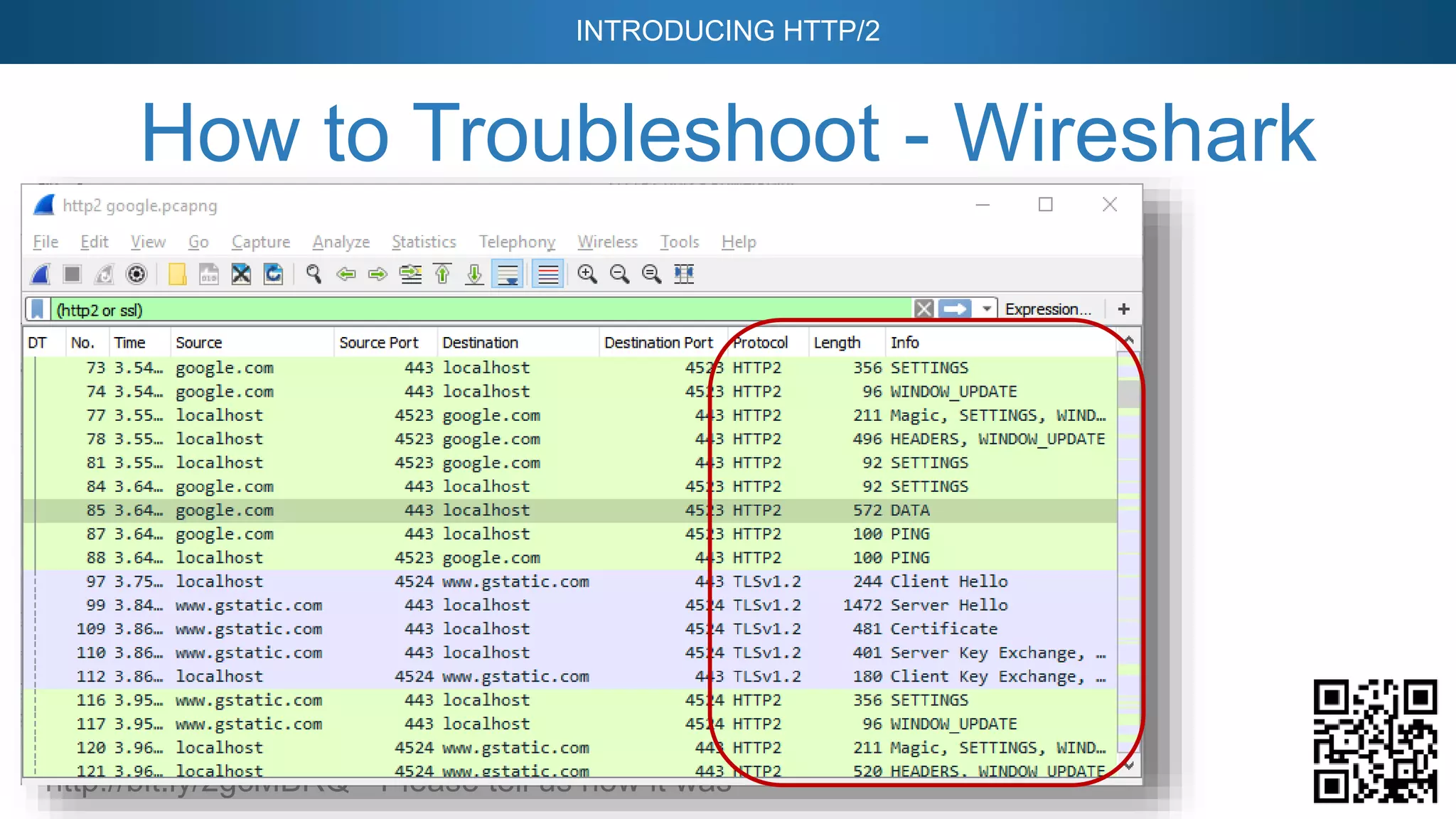The image size is (1456, 819).
Task: Select packet 87 PING row
Action: point(570,534)
